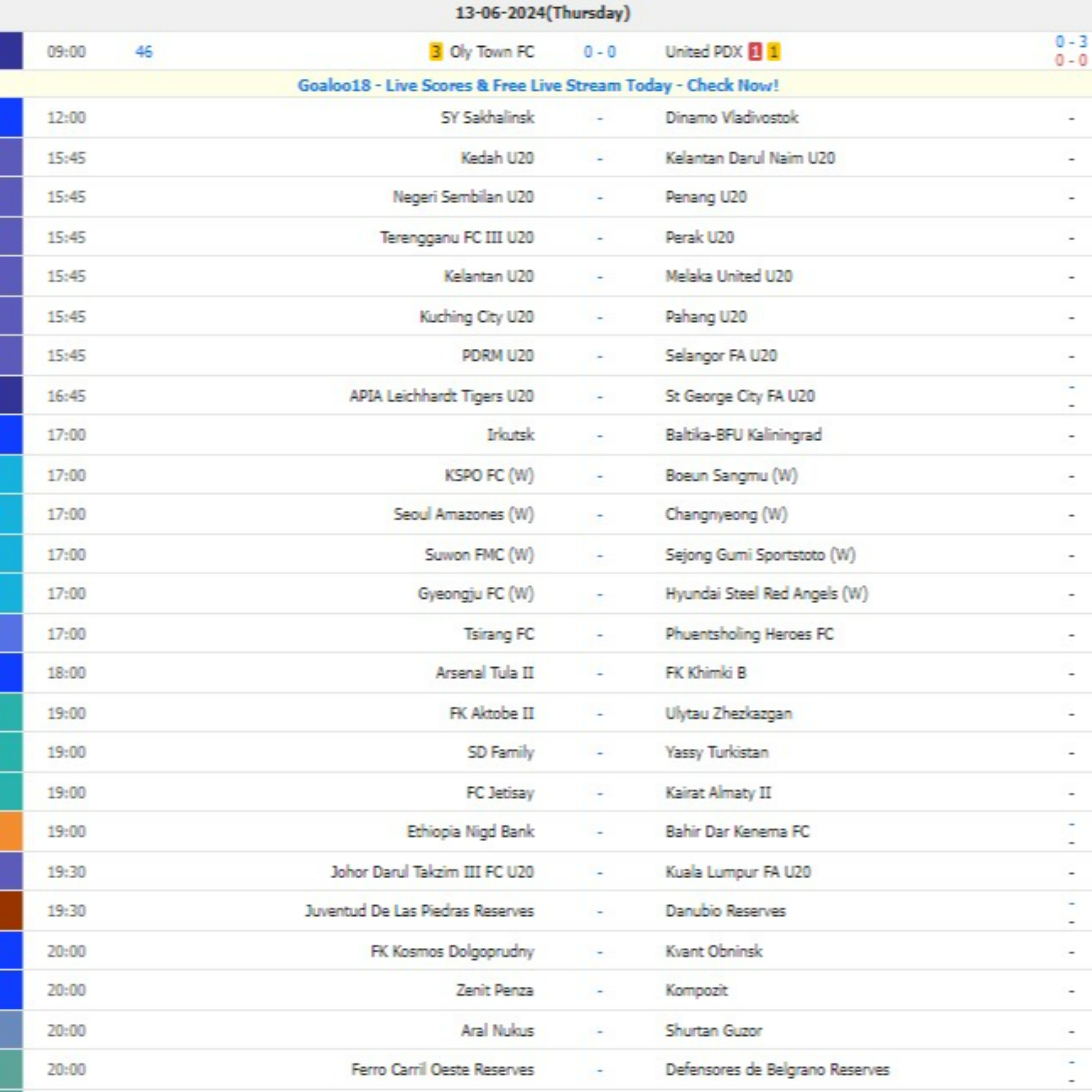Click the Hyundai Steel Red Angels (W) team
The height and width of the screenshot is (1092, 1092).
766,593
